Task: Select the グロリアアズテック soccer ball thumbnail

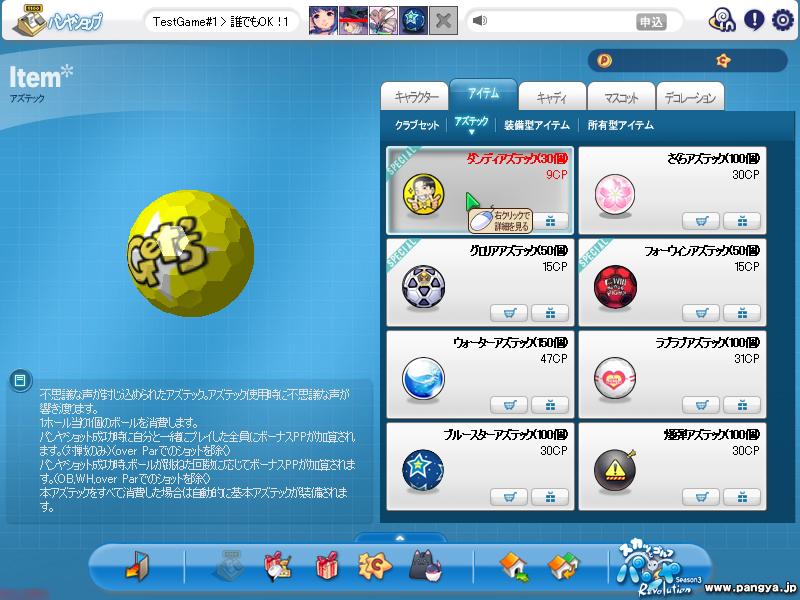Action: [423, 287]
